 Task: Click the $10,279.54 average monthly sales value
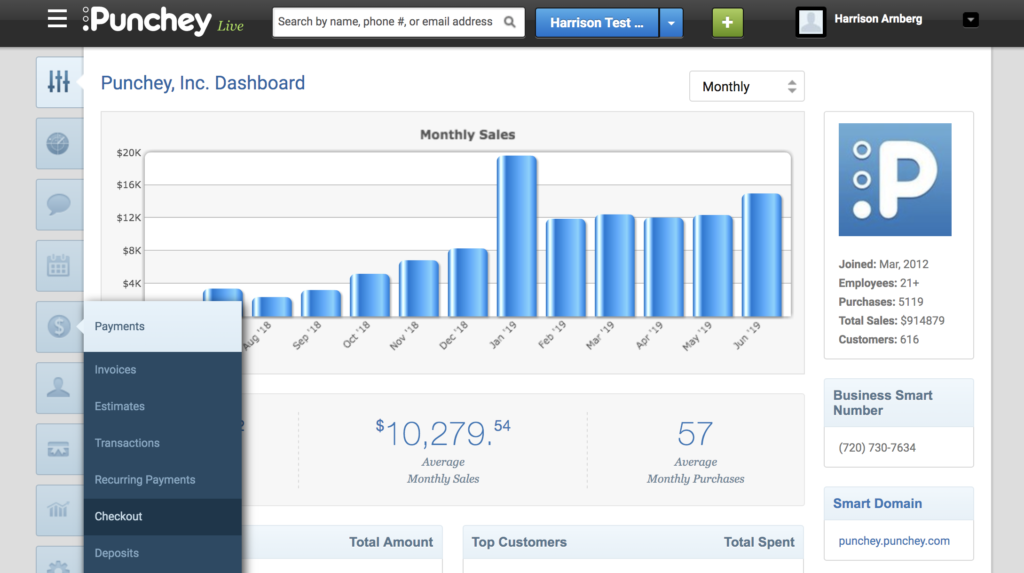443,434
